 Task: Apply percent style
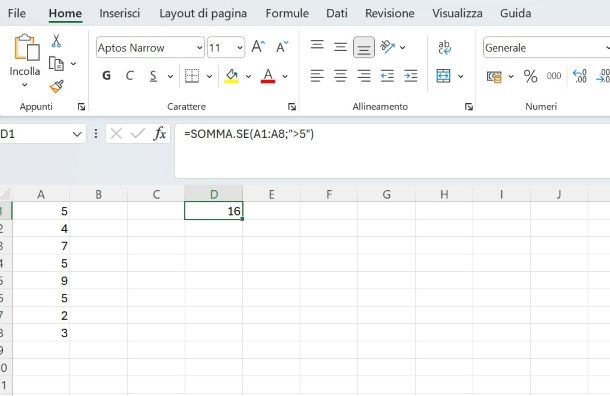(x=530, y=76)
